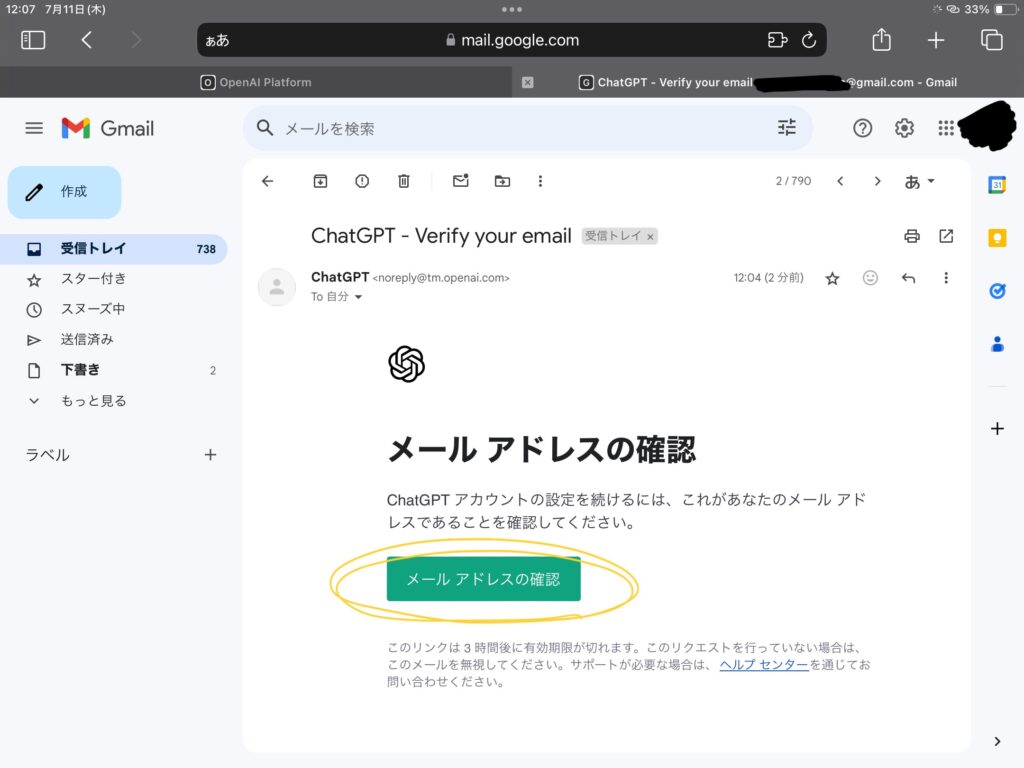The width and height of the screenshot is (1024, 768).
Task: Report this email as spam
Action: coord(362,181)
